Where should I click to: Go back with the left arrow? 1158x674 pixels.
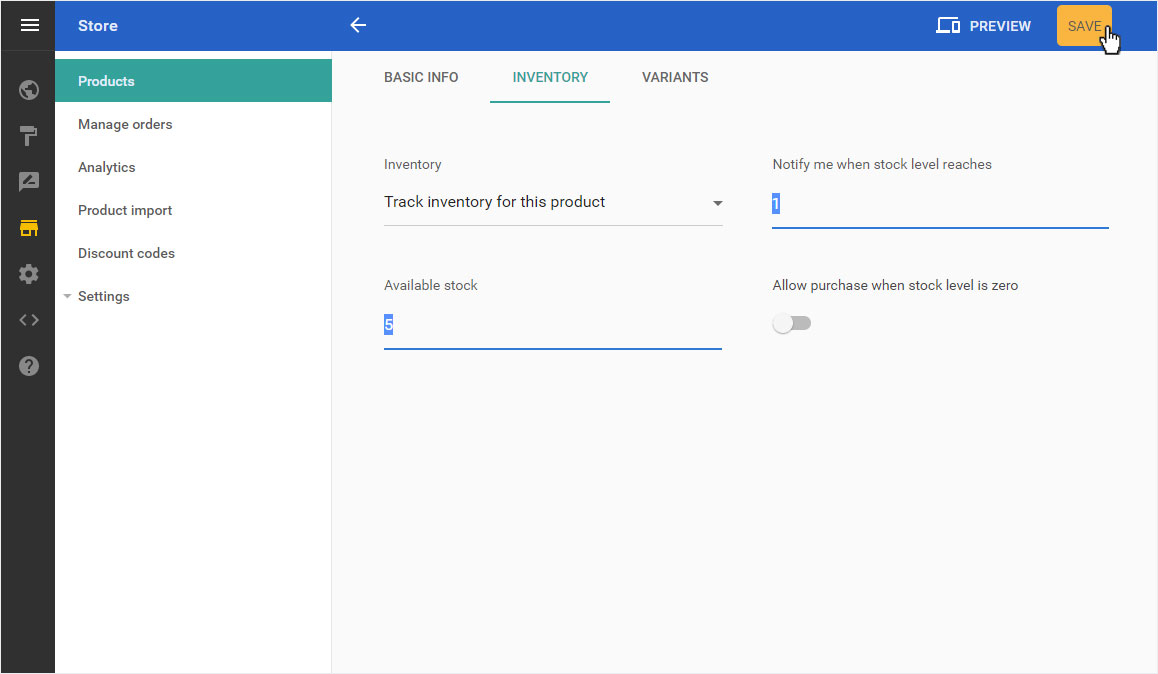coord(358,26)
